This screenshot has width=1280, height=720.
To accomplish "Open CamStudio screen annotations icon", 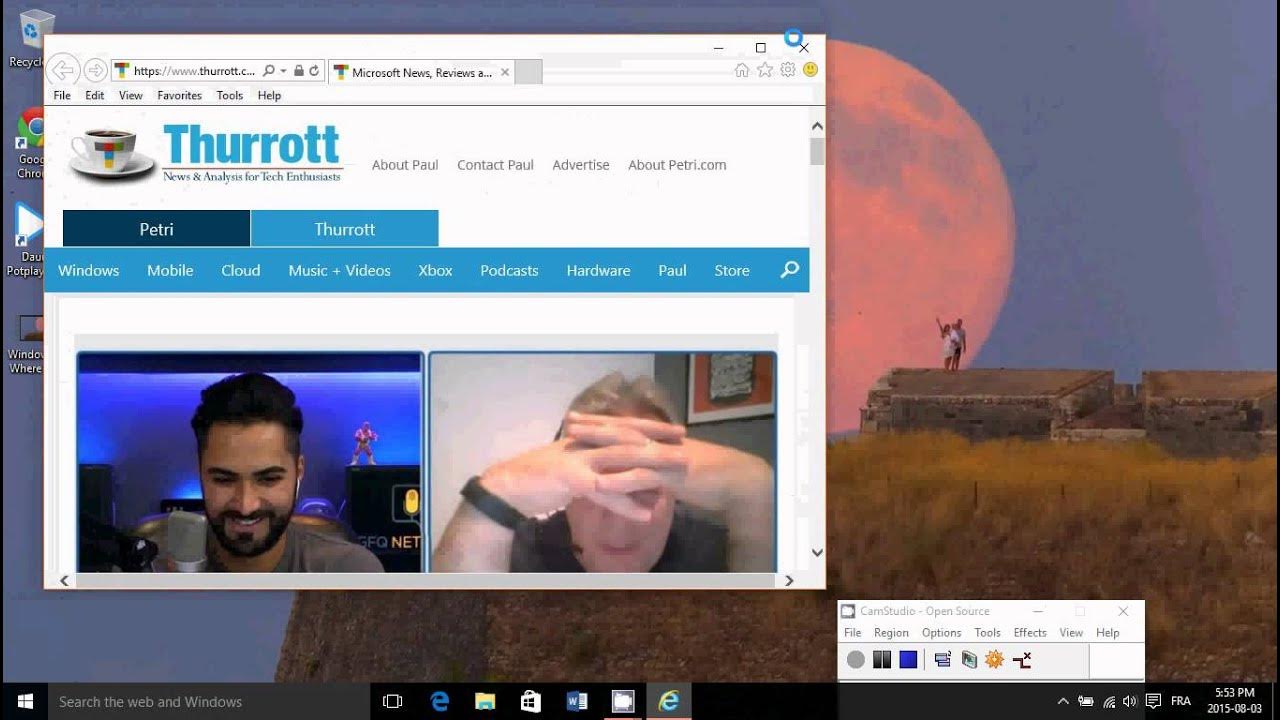I will point(968,660).
